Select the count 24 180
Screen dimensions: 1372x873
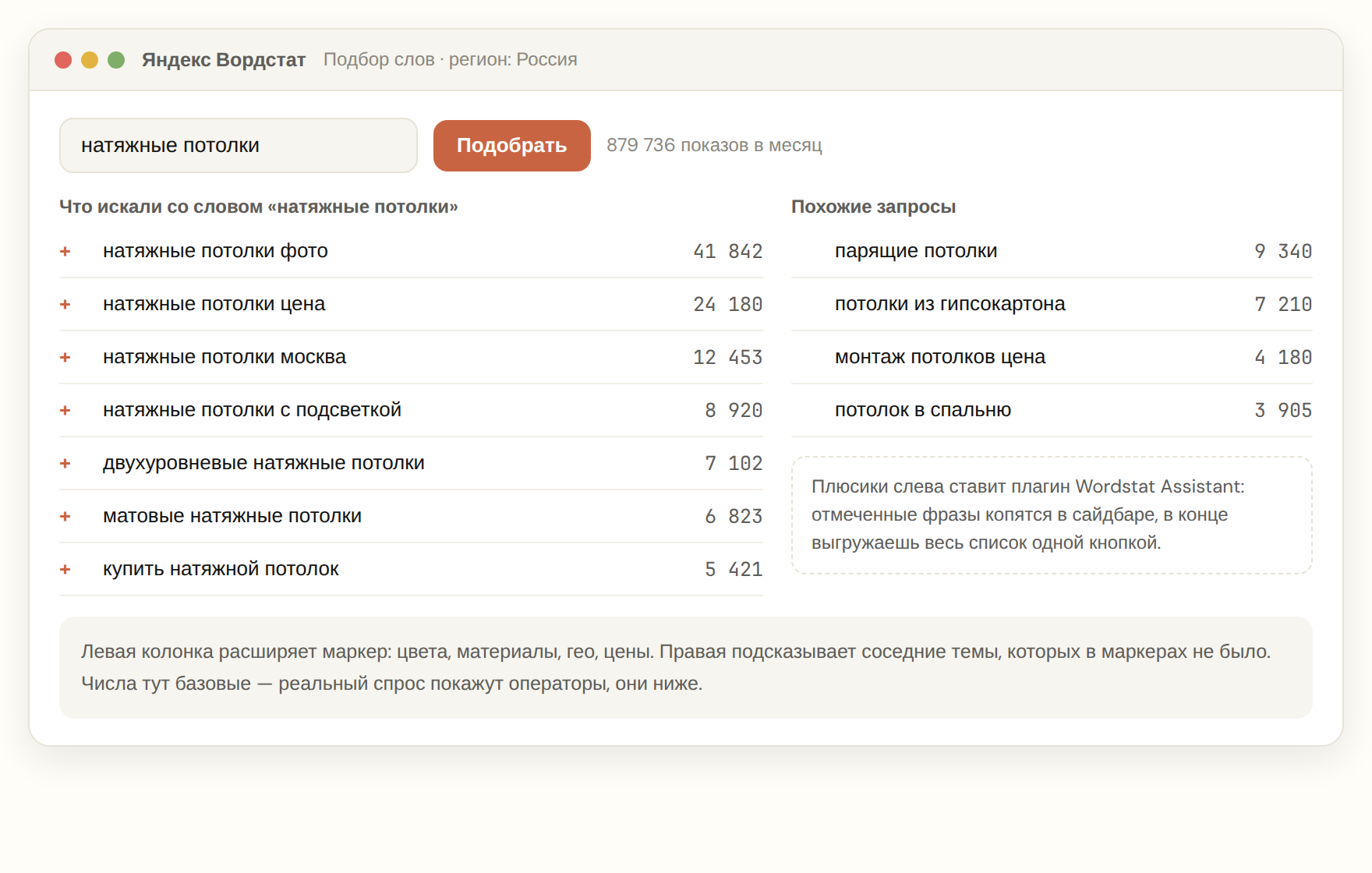728,304
